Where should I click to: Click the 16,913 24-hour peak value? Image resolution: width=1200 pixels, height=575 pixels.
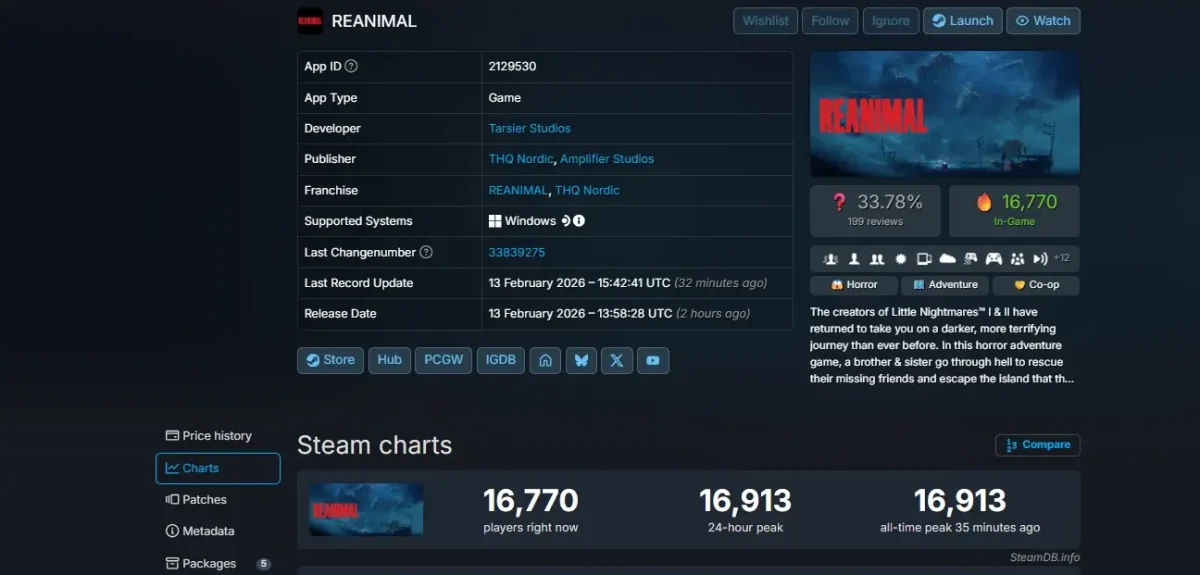pyautogui.click(x=745, y=500)
